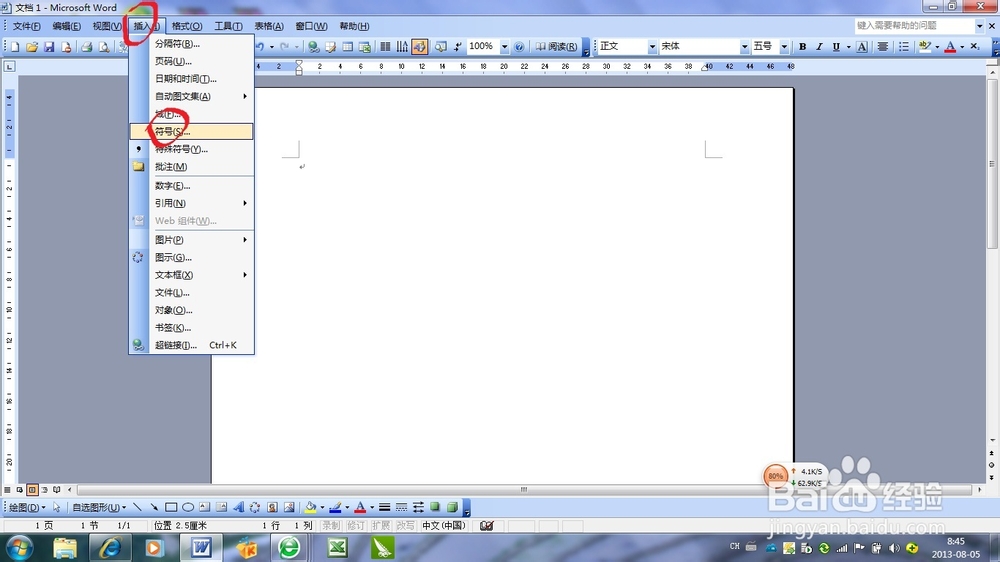Image resolution: width=1000 pixels, height=562 pixels.
Task: Click the Font Color red A button
Action: tap(950, 47)
